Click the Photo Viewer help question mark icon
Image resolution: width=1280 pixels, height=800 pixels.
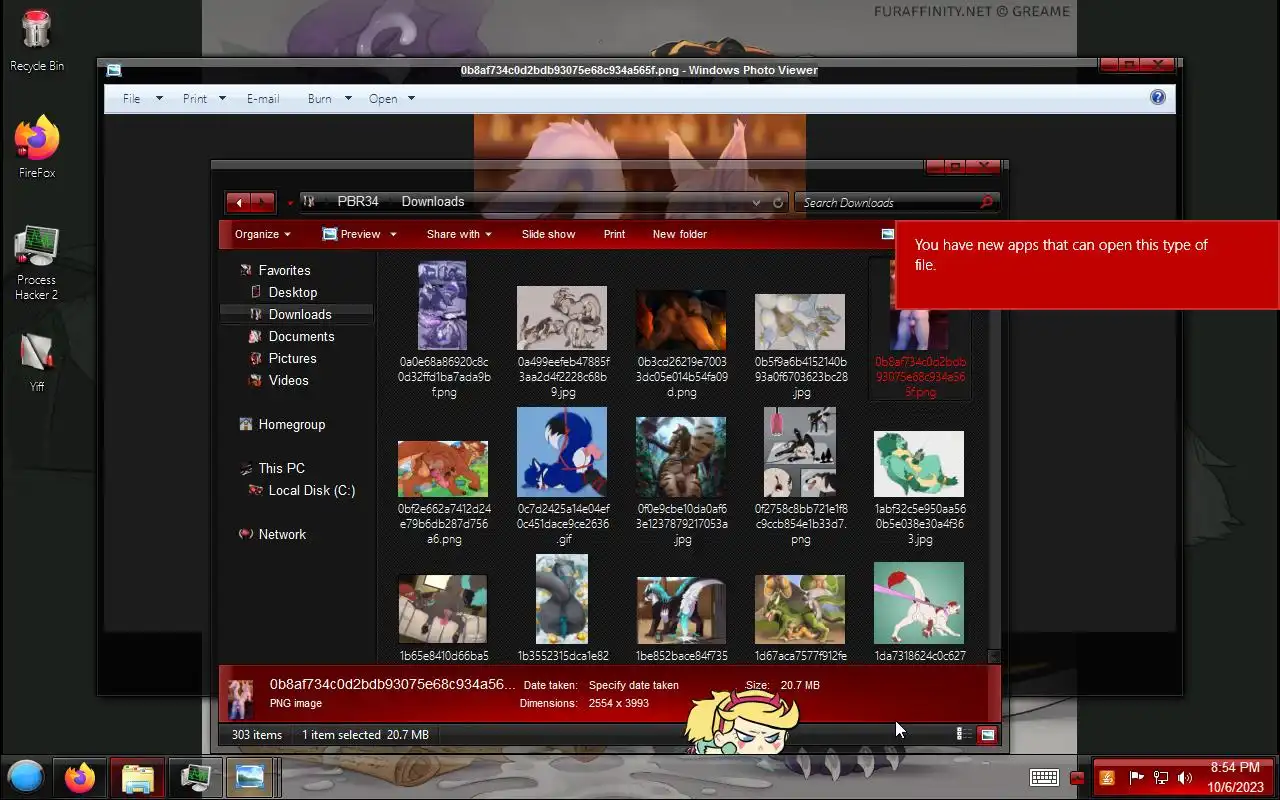click(x=1157, y=97)
